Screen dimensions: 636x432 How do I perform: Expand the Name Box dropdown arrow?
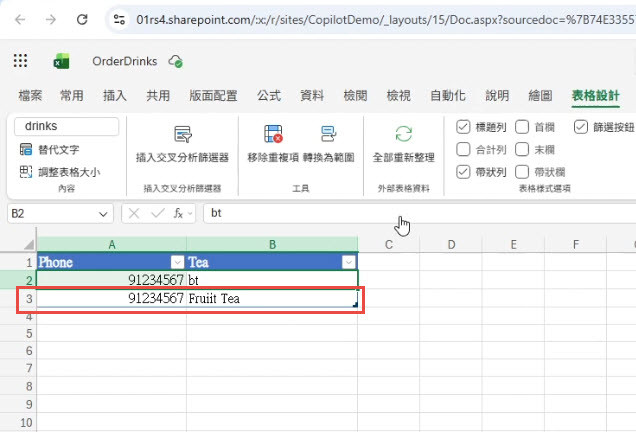pos(103,214)
